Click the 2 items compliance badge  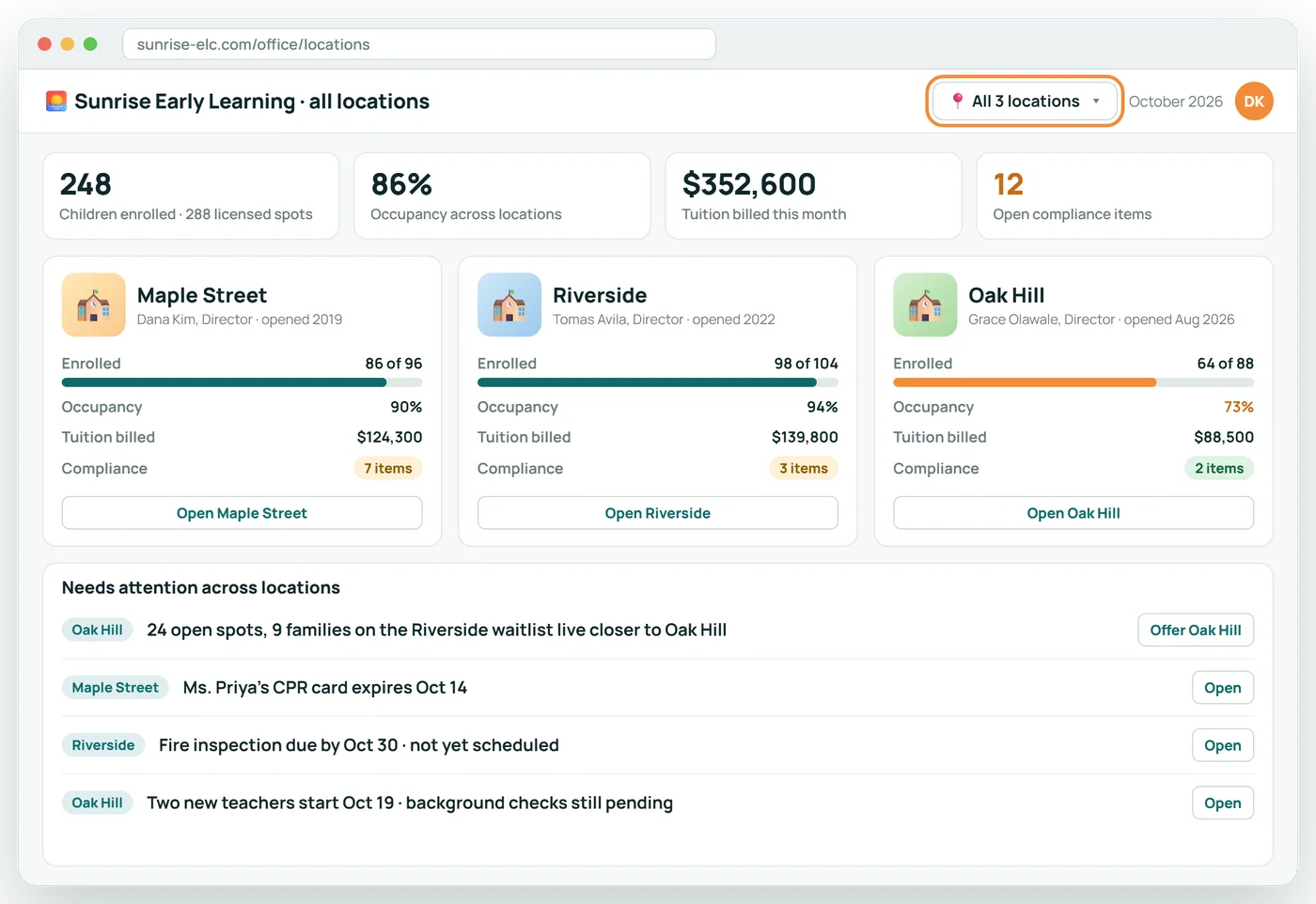click(1219, 468)
